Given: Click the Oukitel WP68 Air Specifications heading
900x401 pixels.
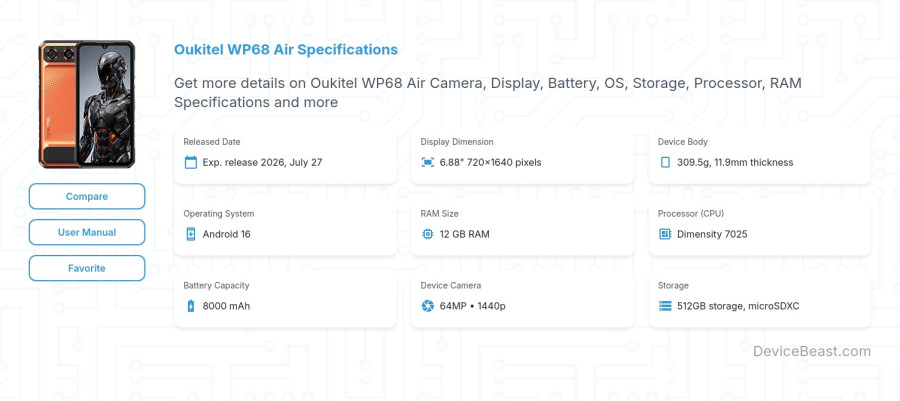Looking at the screenshot, I should [x=286, y=49].
